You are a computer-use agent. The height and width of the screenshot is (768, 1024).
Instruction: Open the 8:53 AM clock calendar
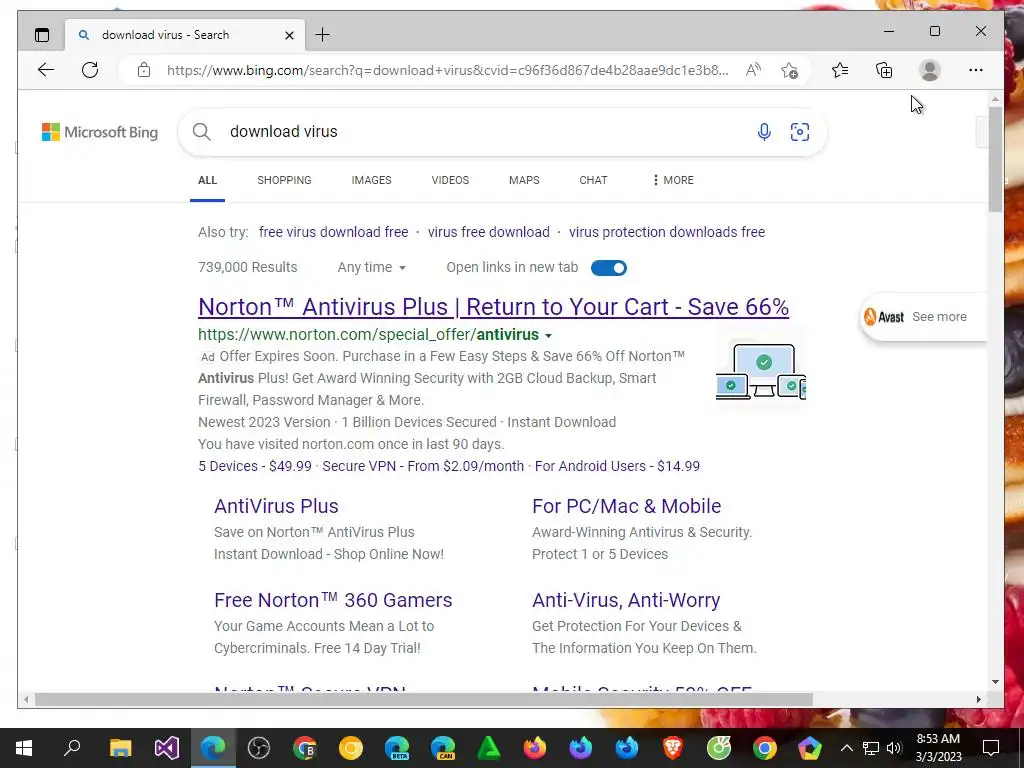point(938,748)
